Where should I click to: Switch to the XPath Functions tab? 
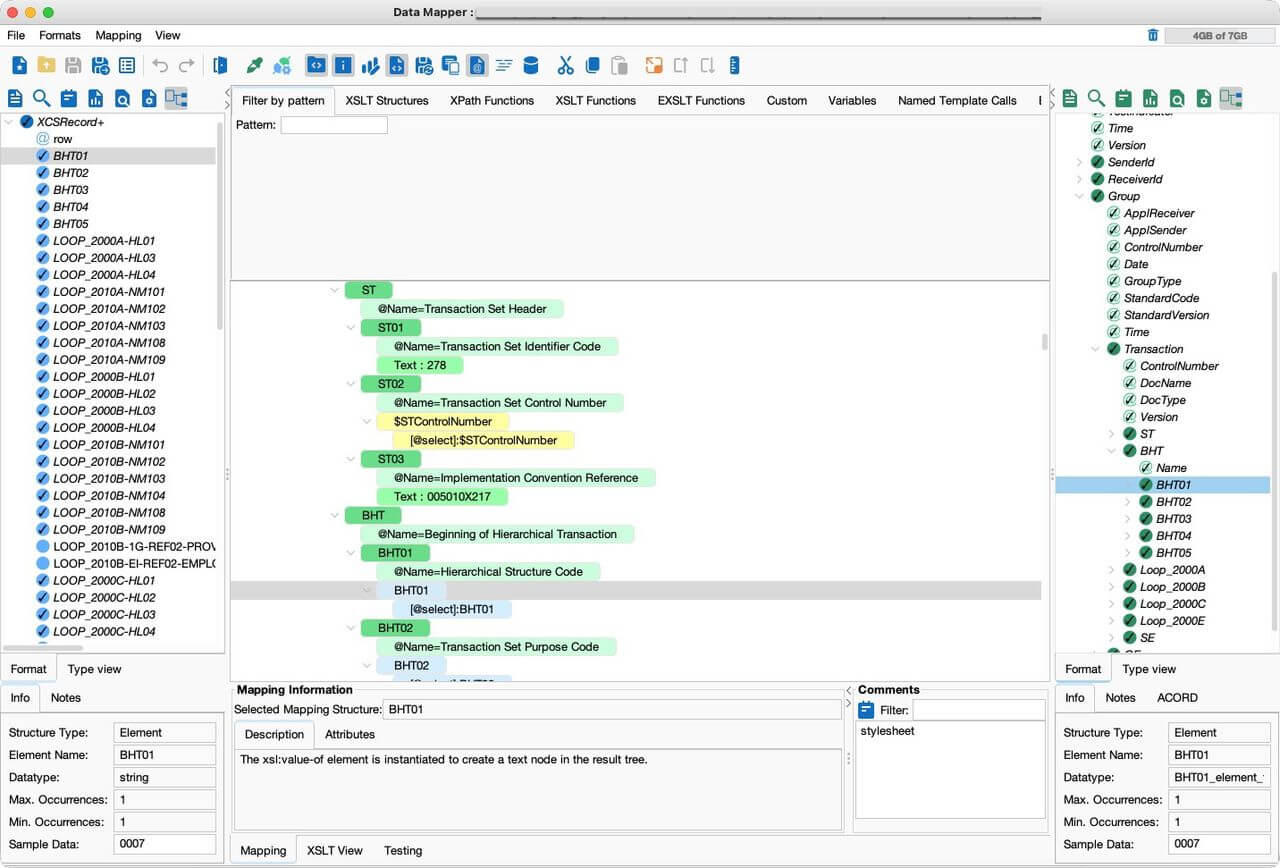tap(492, 100)
